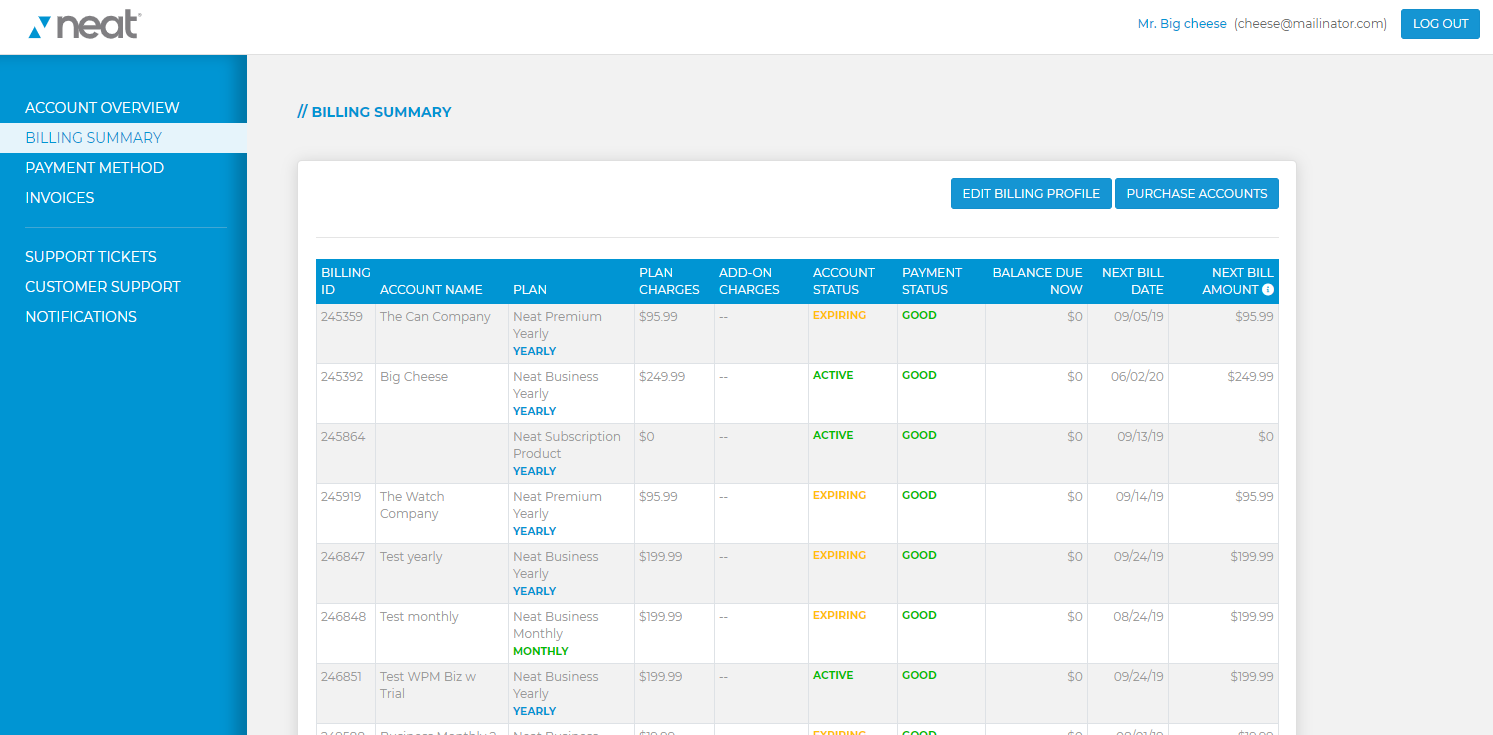Screen dimensions: 1493x735
Task: Click EXPIRING status for Test monthly
Action: click(x=840, y=615)
